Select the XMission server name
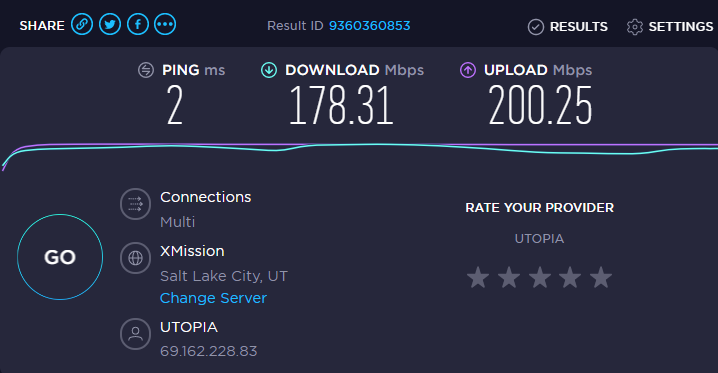 click(192, 251)
